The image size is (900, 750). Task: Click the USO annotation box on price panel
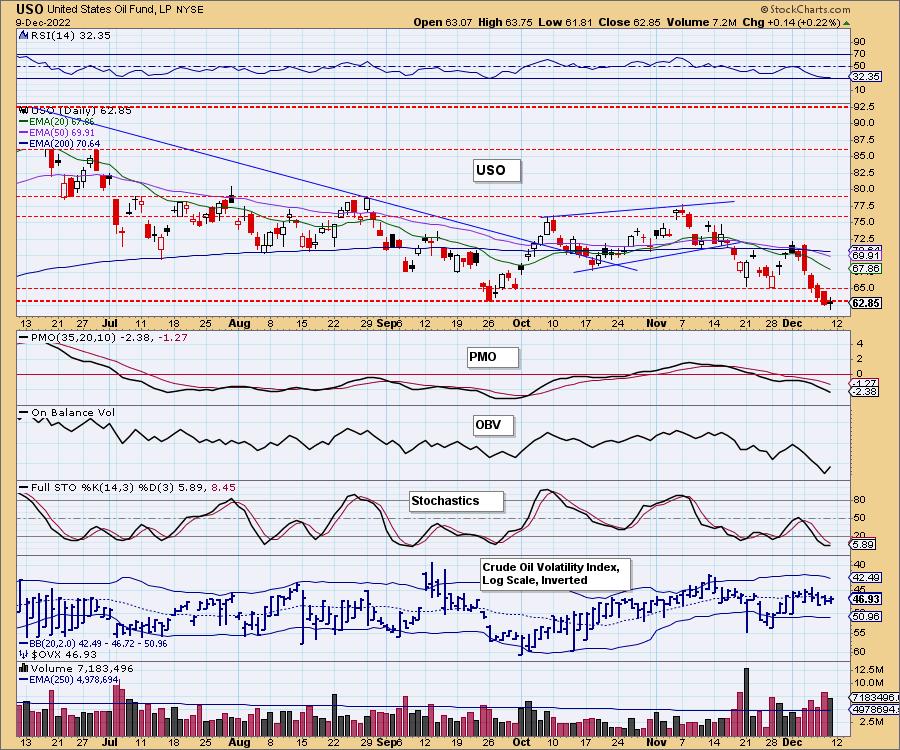(497, 170)
